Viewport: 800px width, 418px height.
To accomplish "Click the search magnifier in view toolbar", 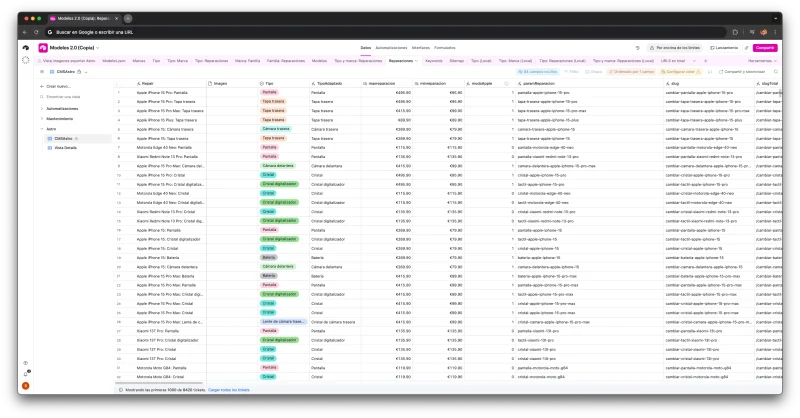I will [776, 72].
